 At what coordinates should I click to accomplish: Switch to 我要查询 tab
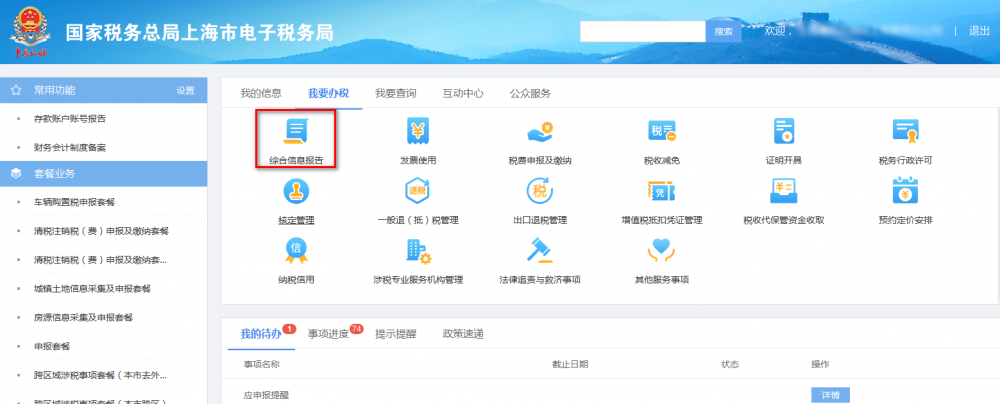tap(395, 93)
